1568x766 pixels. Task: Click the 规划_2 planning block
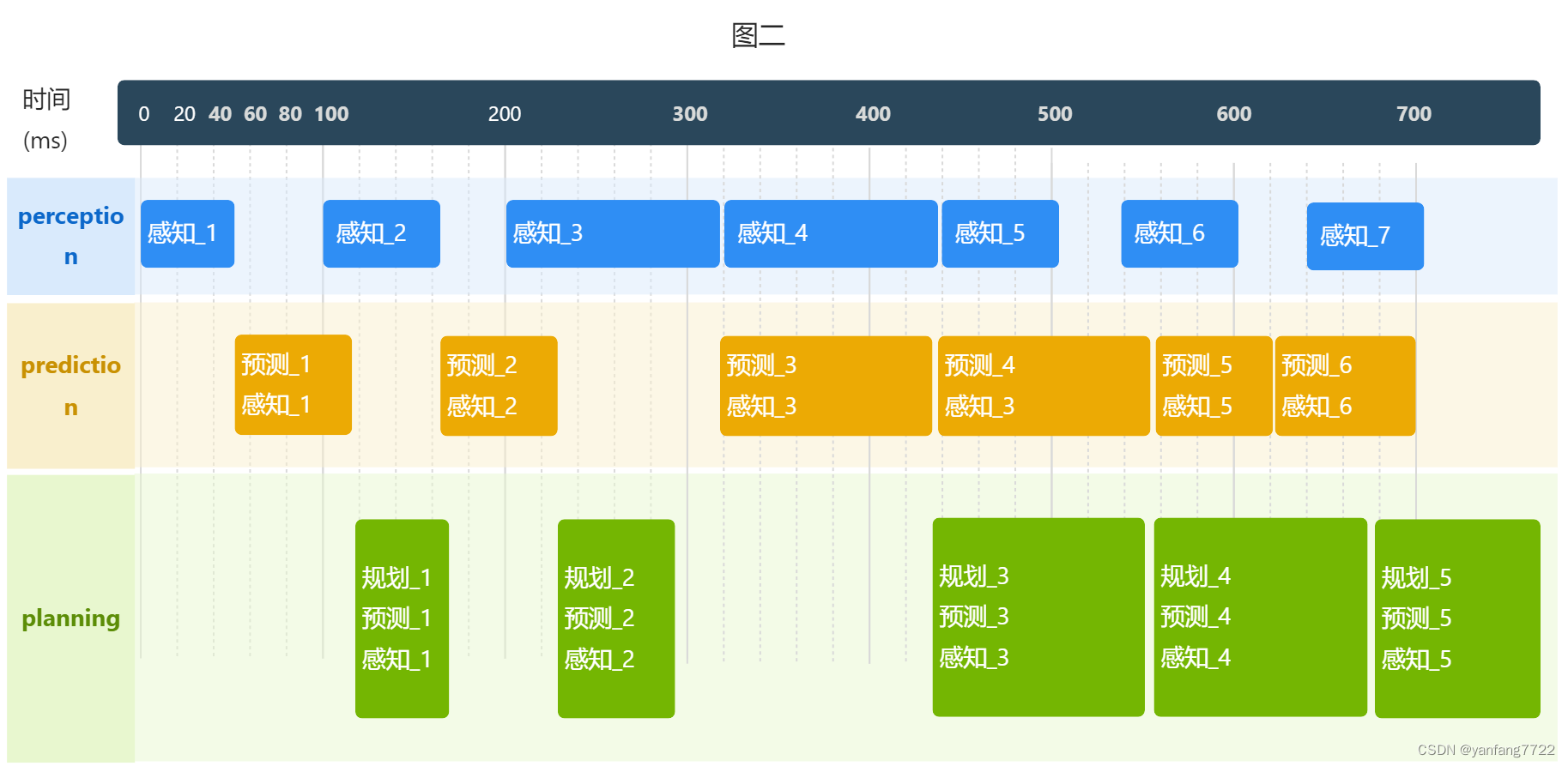pyautogui.click(x=616, y=618)
